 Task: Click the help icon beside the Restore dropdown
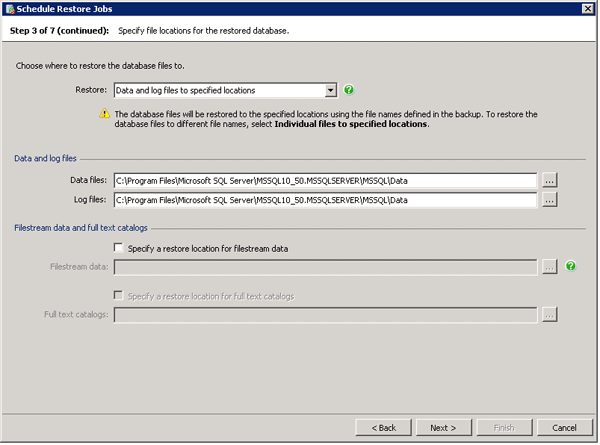pyautogui.click(x=350, y=90)
